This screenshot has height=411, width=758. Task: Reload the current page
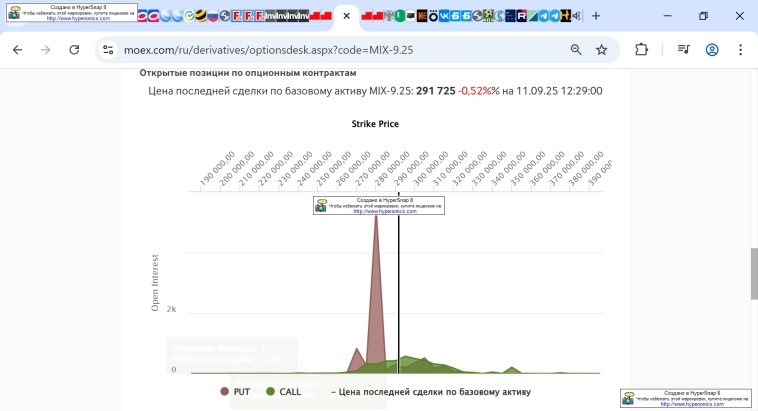click(74, 49)
